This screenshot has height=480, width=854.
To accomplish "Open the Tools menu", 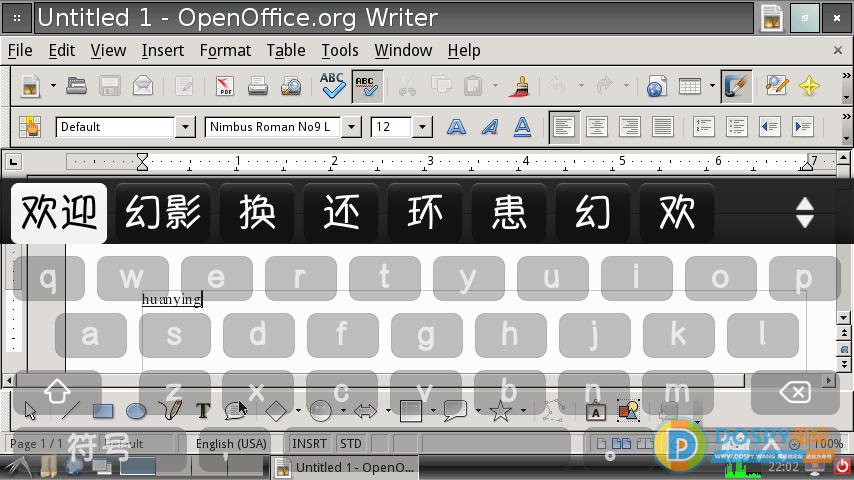I will click(x=340, y=50).
